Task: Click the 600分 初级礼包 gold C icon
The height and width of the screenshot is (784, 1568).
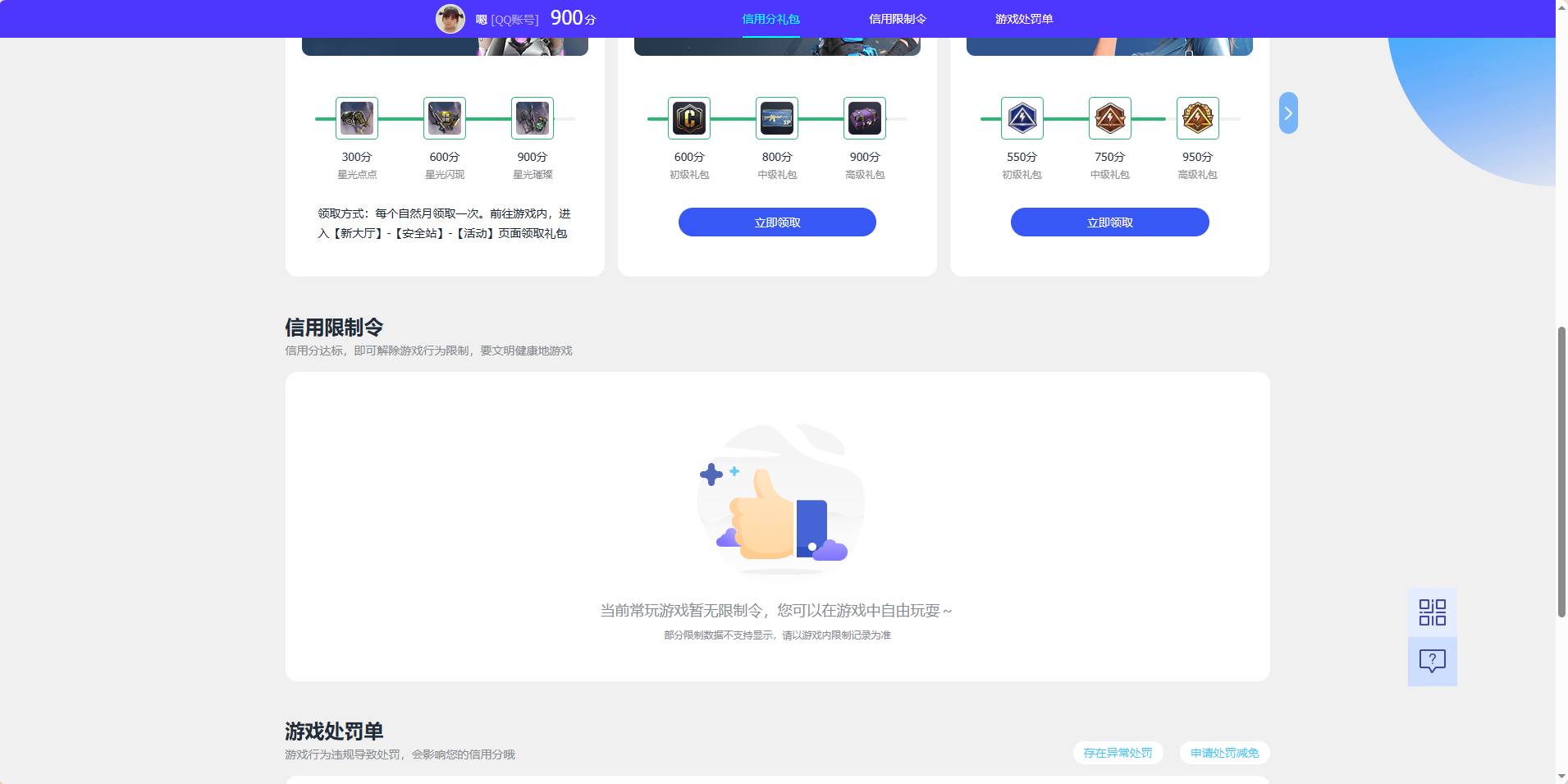Action: (689, 118)
